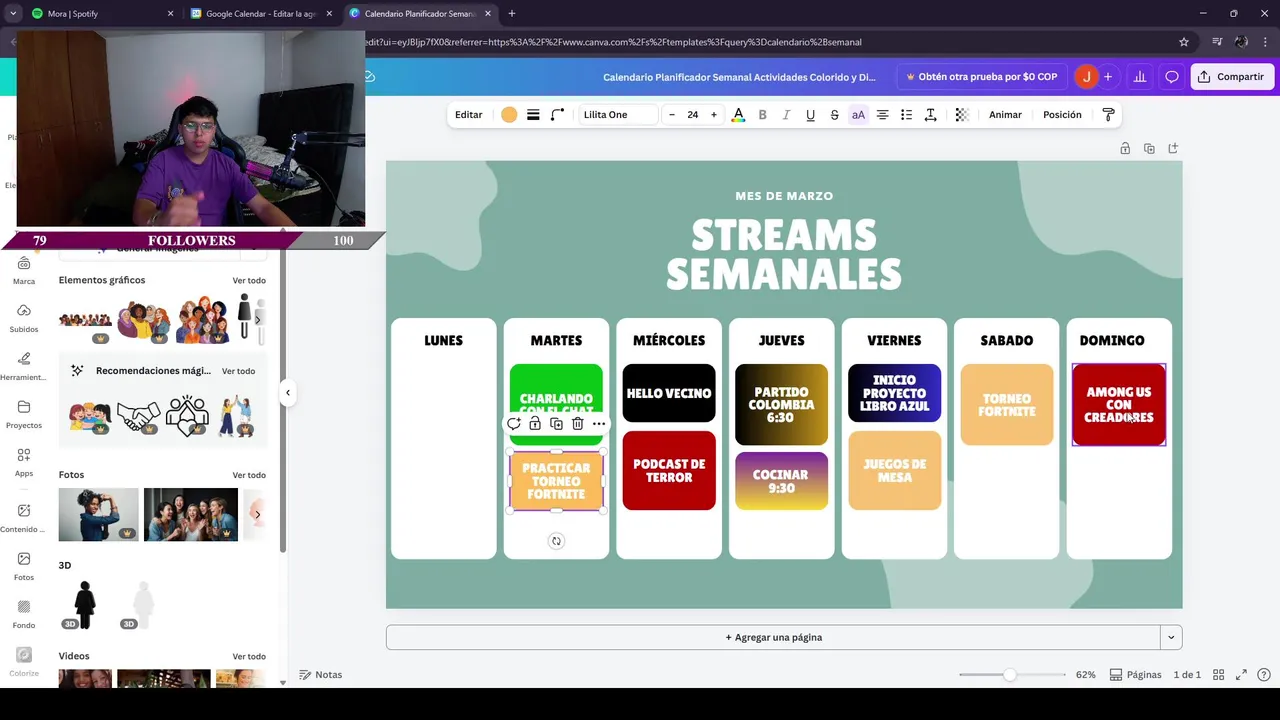This screenshot has width=1280, height=720.
Task: Open the corner rounding option
Action: [x=557, y=115]
